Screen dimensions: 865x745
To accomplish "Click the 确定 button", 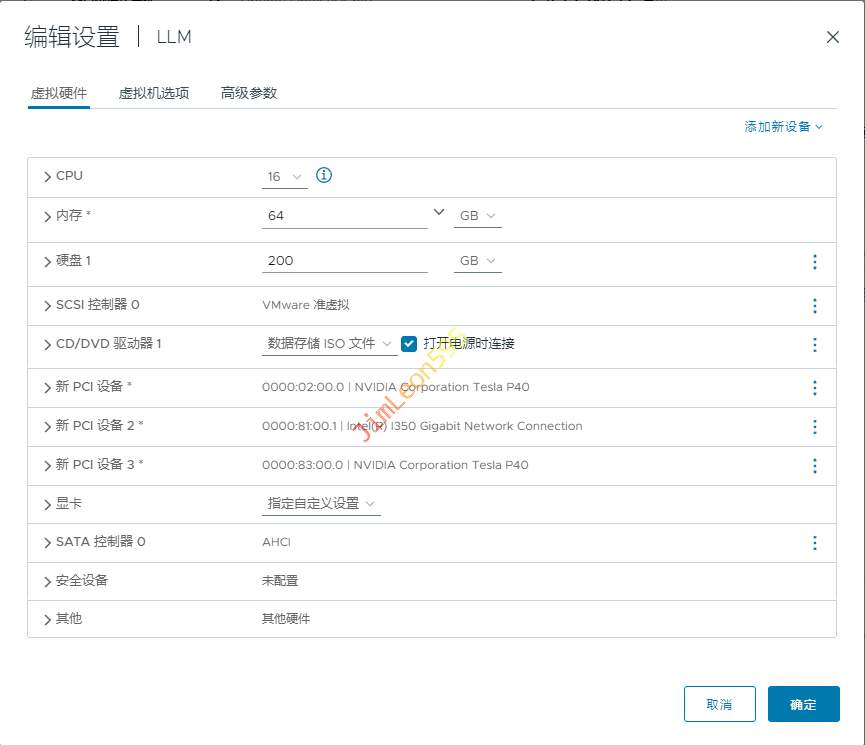I will [803, 704].
